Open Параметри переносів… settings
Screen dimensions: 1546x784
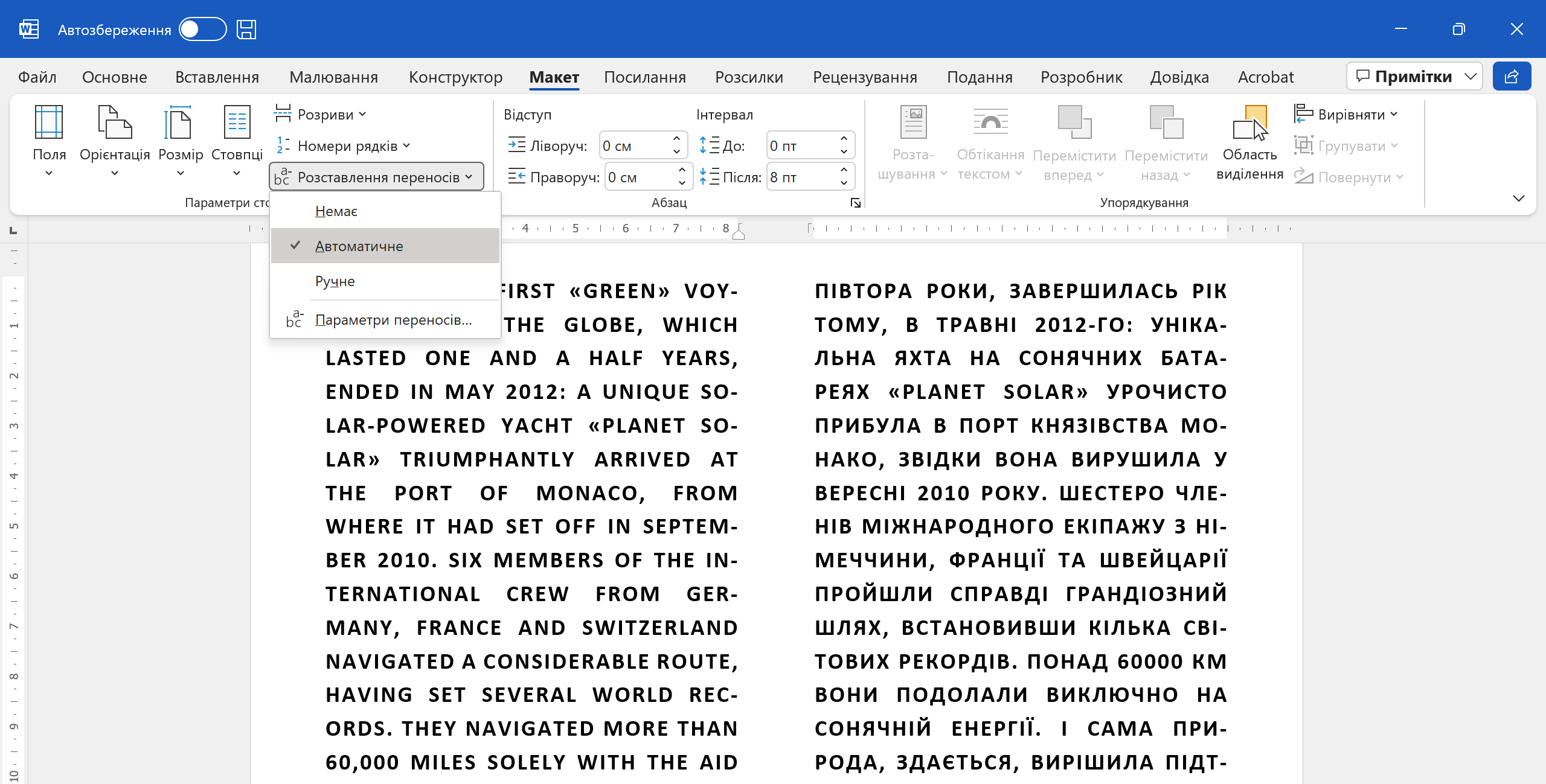393,320
